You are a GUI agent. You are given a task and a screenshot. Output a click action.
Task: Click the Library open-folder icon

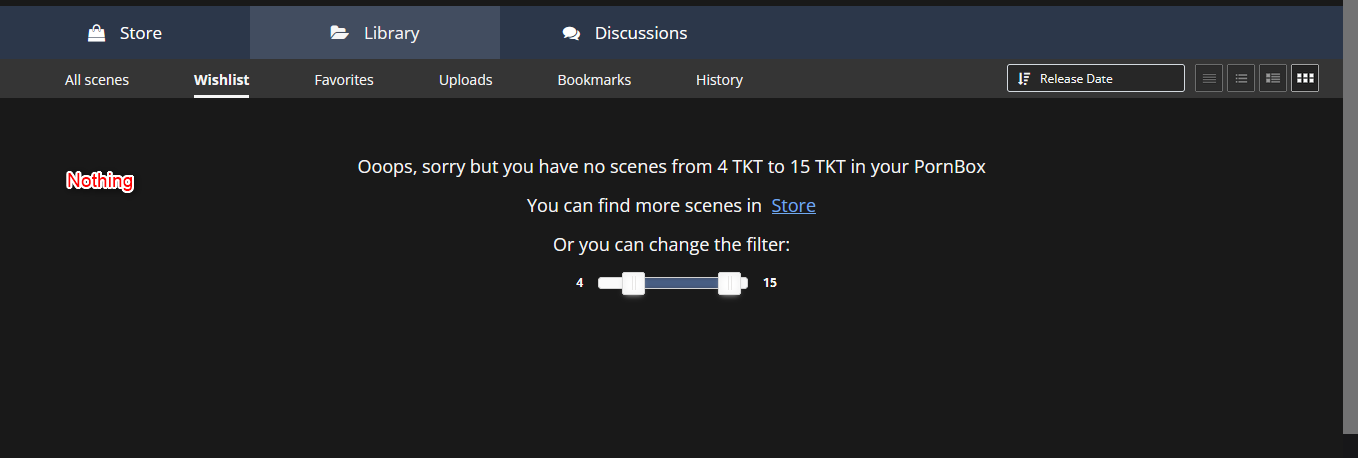(340, 33)
